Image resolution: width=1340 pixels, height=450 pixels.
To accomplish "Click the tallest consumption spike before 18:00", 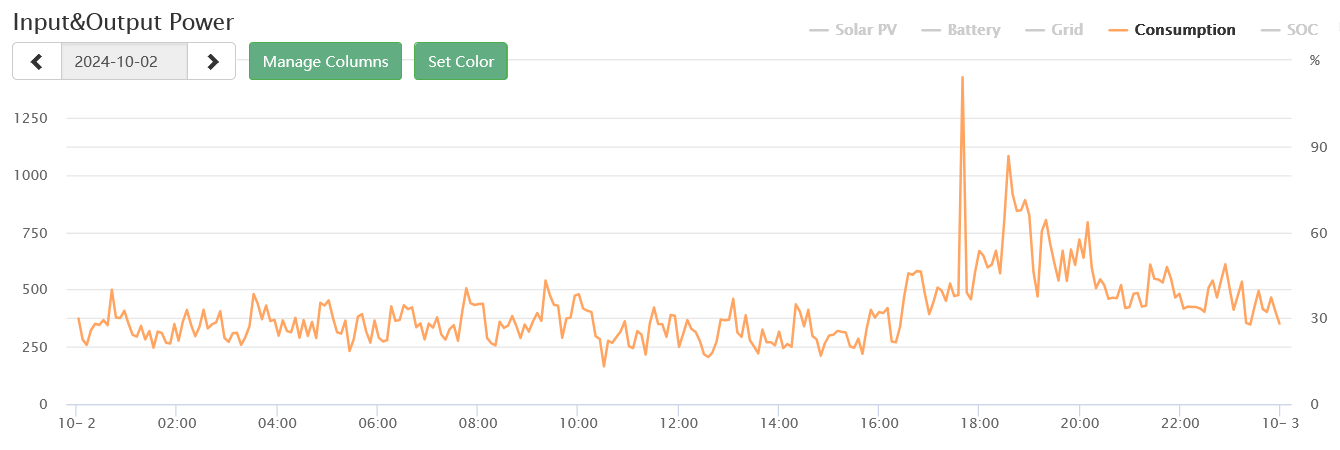I will coord(962,77).
